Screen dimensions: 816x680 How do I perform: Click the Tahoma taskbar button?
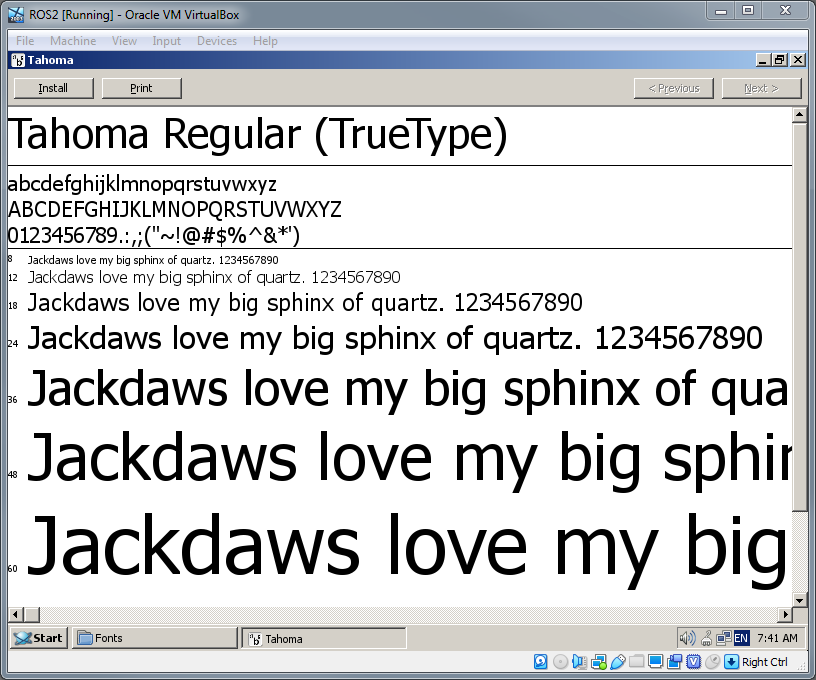click(x=324, y=638)
